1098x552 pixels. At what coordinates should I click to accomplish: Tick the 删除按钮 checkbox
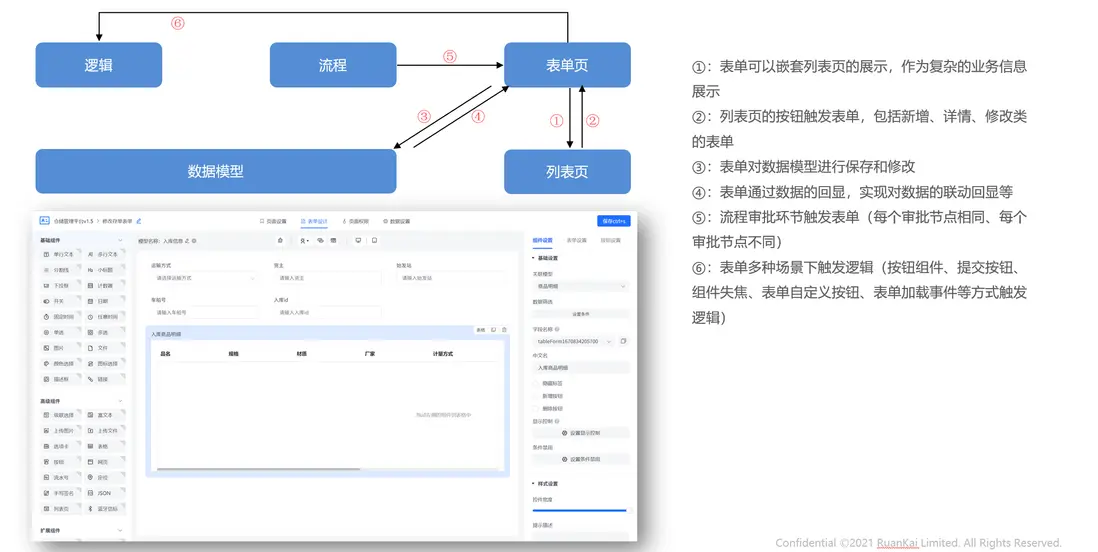536,408
